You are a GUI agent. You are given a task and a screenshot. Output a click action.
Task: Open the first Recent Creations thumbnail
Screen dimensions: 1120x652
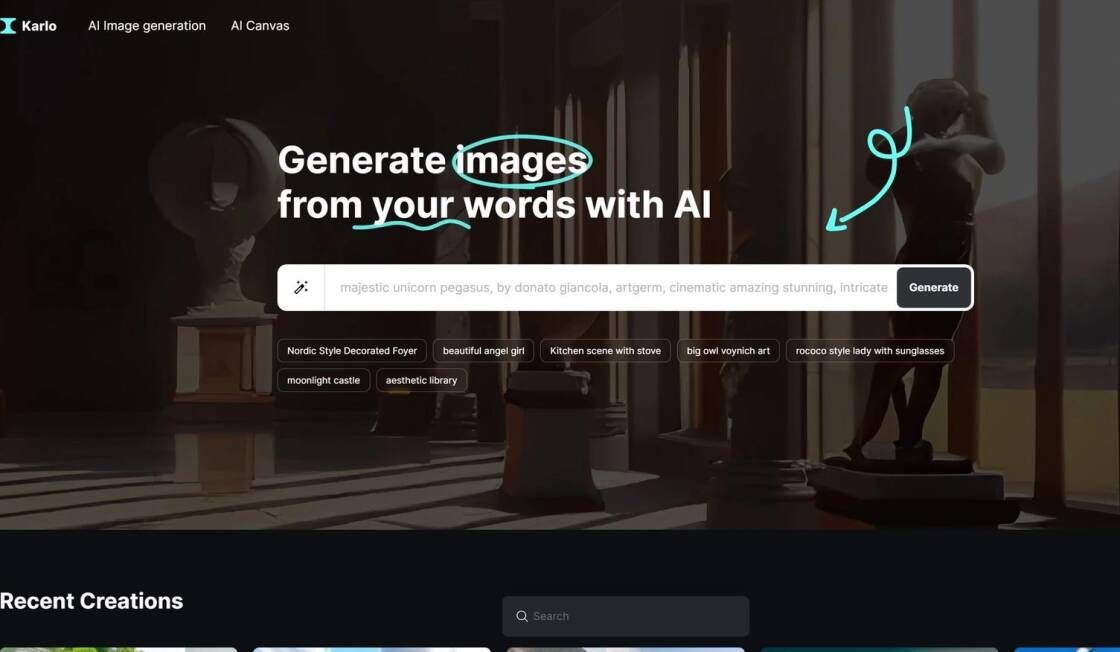(x=119, y=650)
